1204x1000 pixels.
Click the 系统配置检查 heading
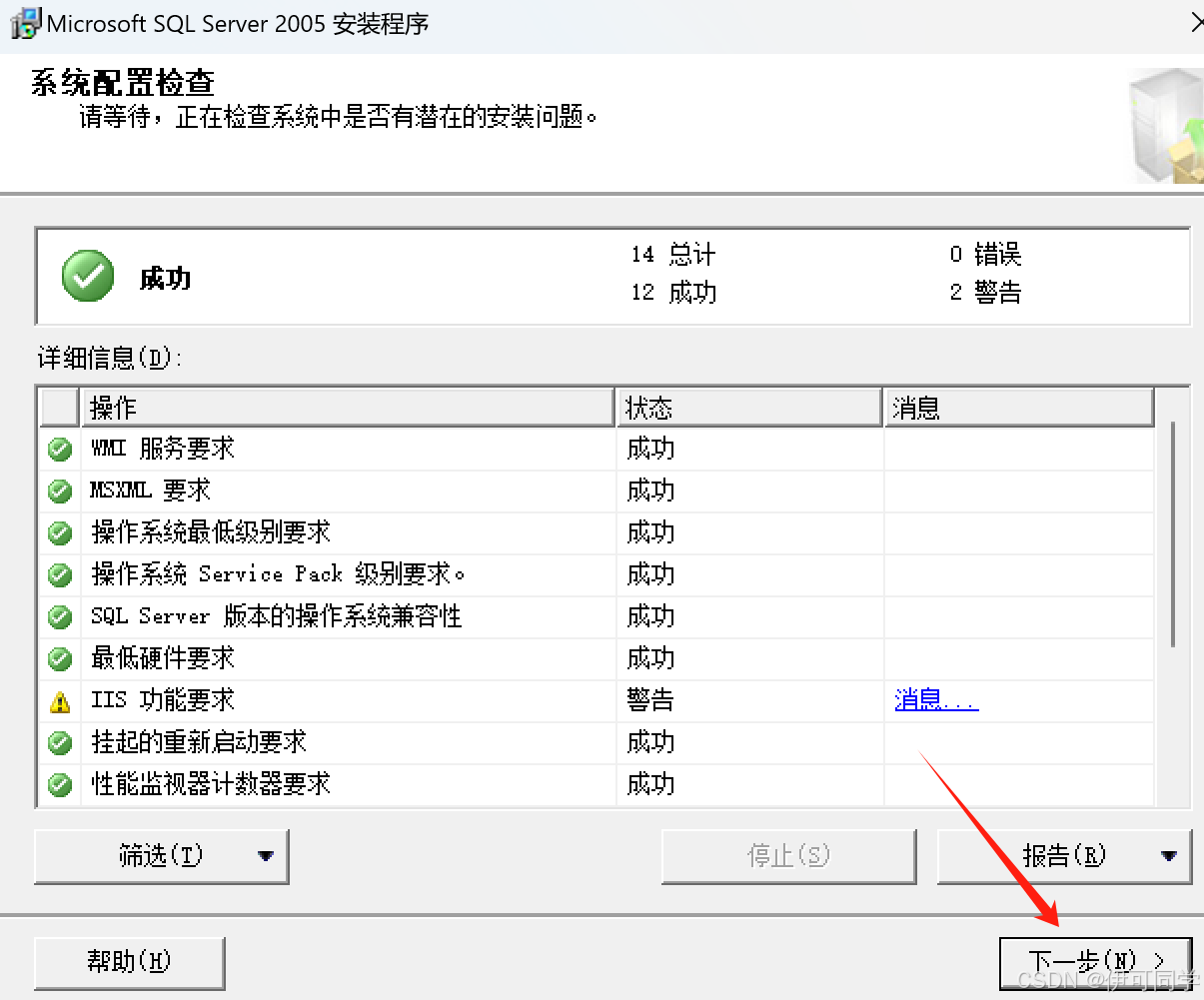point(123,82)
